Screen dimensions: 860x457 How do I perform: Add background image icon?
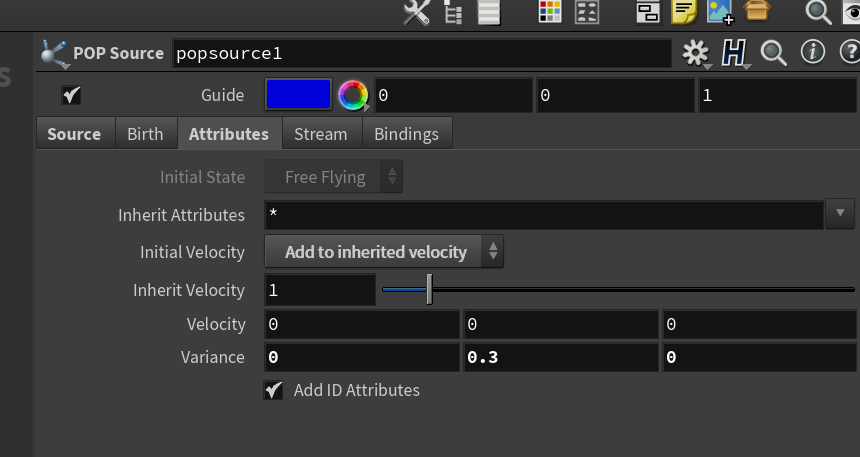[x=720, y=12]
